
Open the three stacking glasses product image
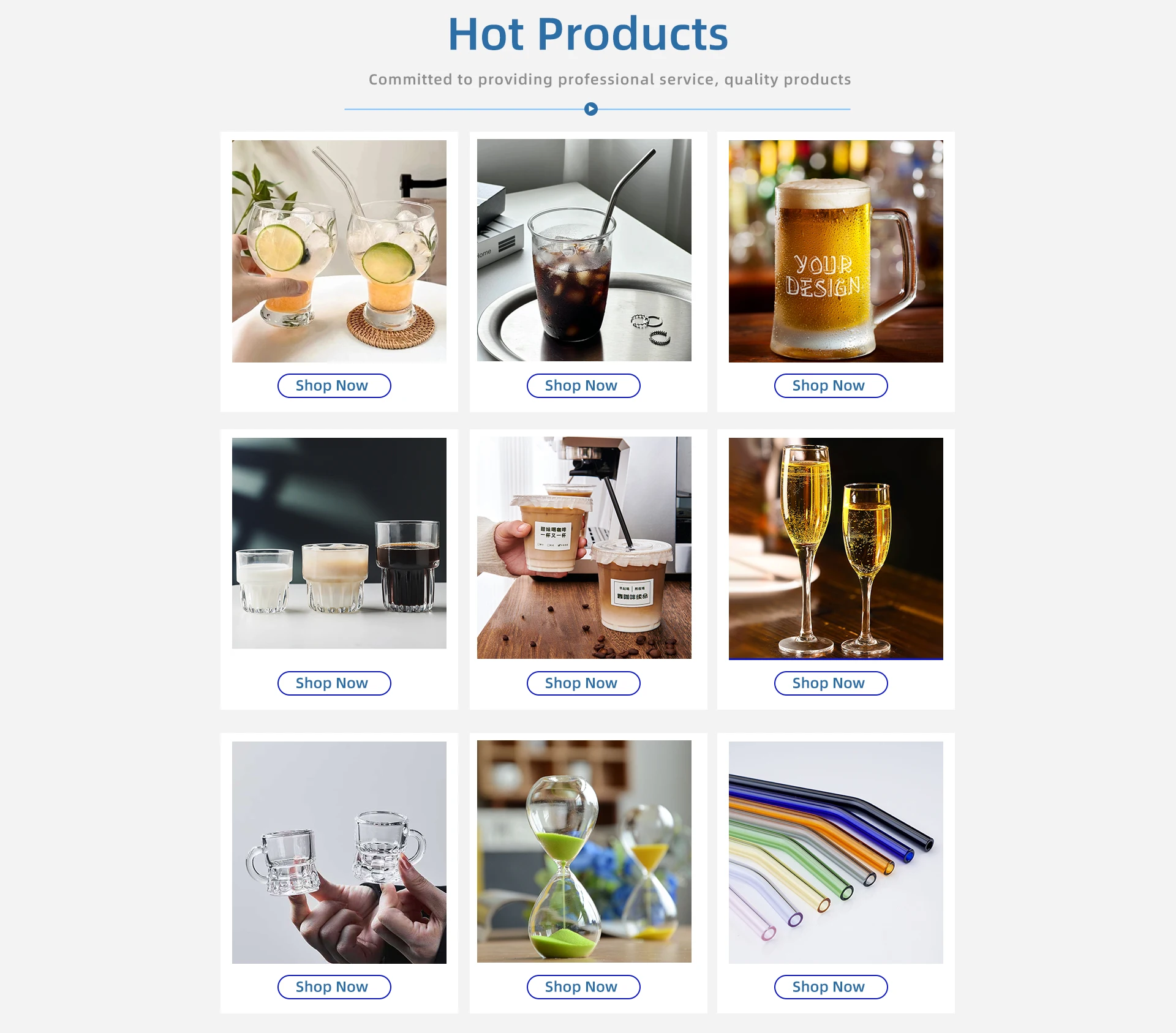[x=339, y=543]
